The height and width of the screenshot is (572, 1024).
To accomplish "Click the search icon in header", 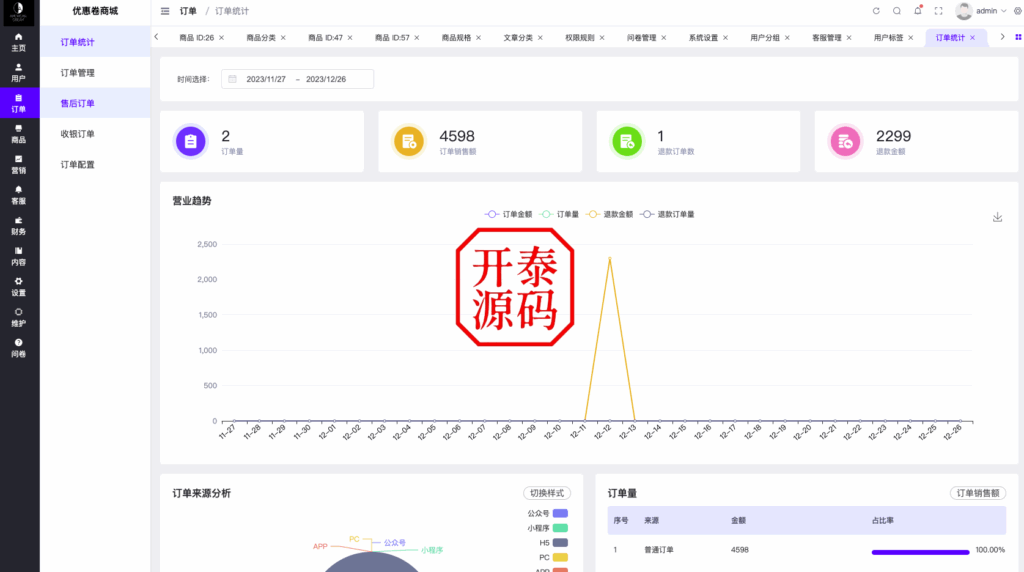I will tap(897, 11).
